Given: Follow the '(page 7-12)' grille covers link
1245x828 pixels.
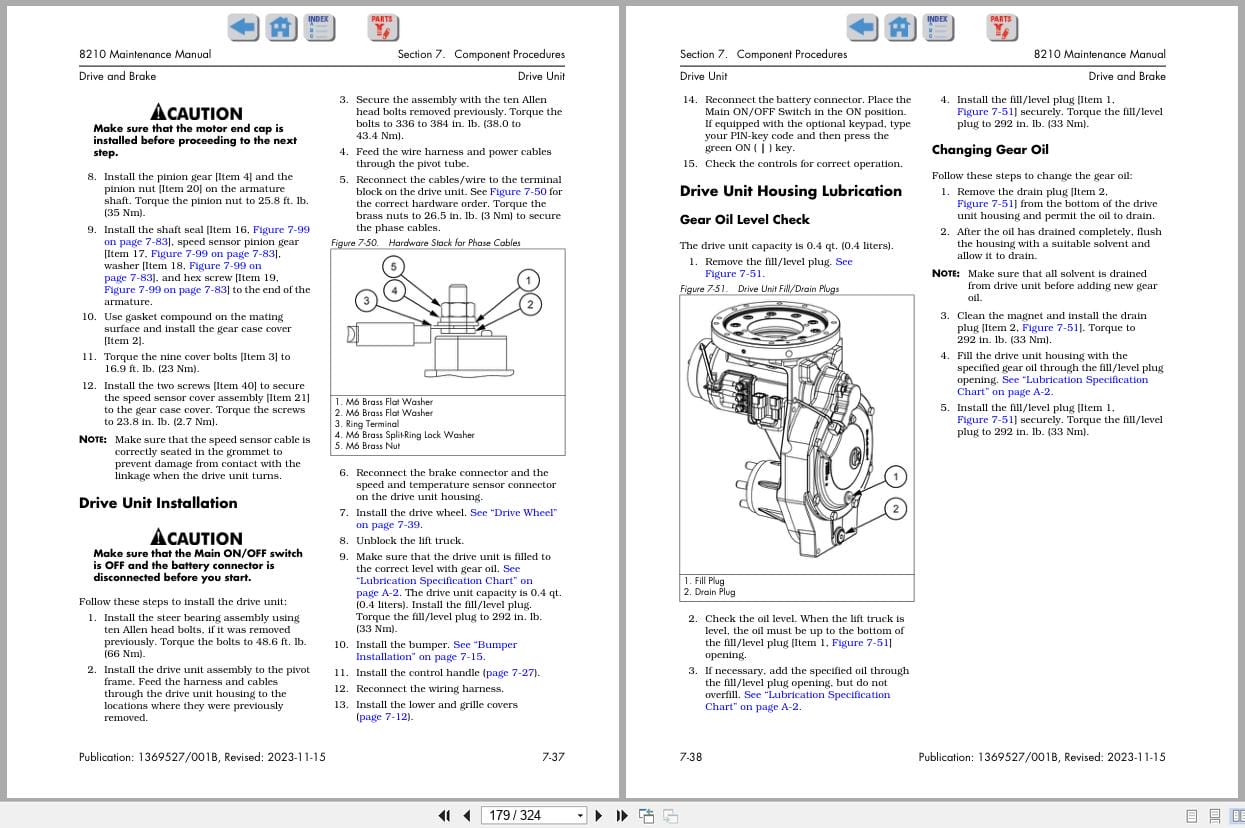Looking at the screenshot, I should tap(384, 716).
